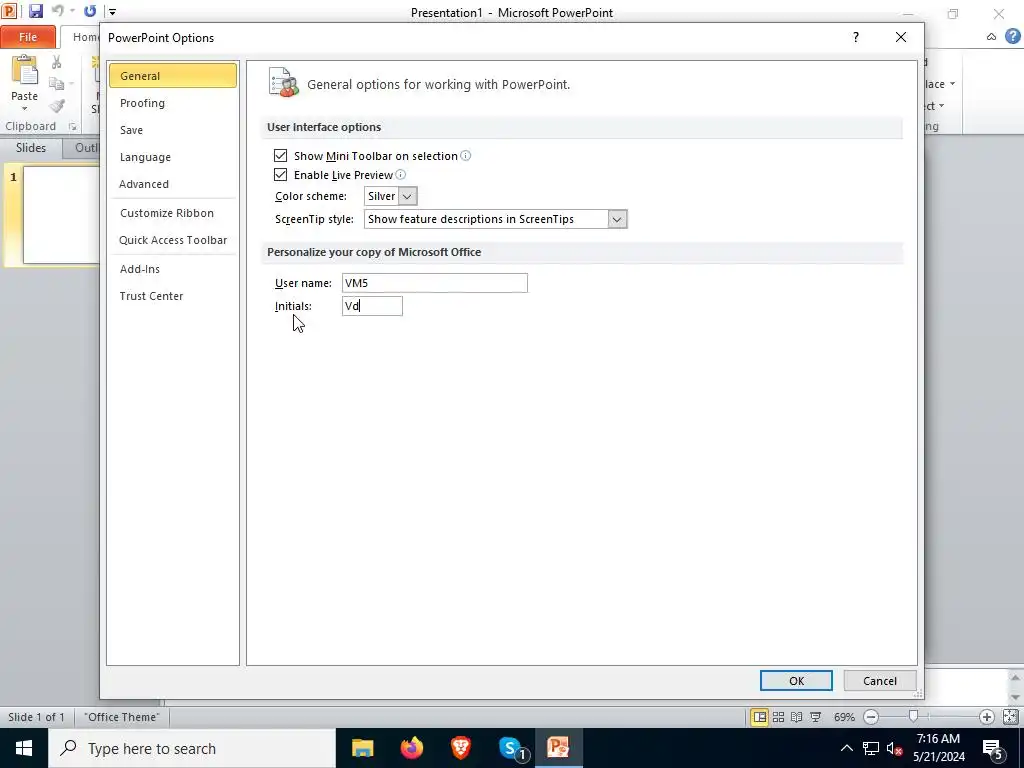Open the Save options category
The height and width of the screenshot is (768, 1024).
coord(172,130)
